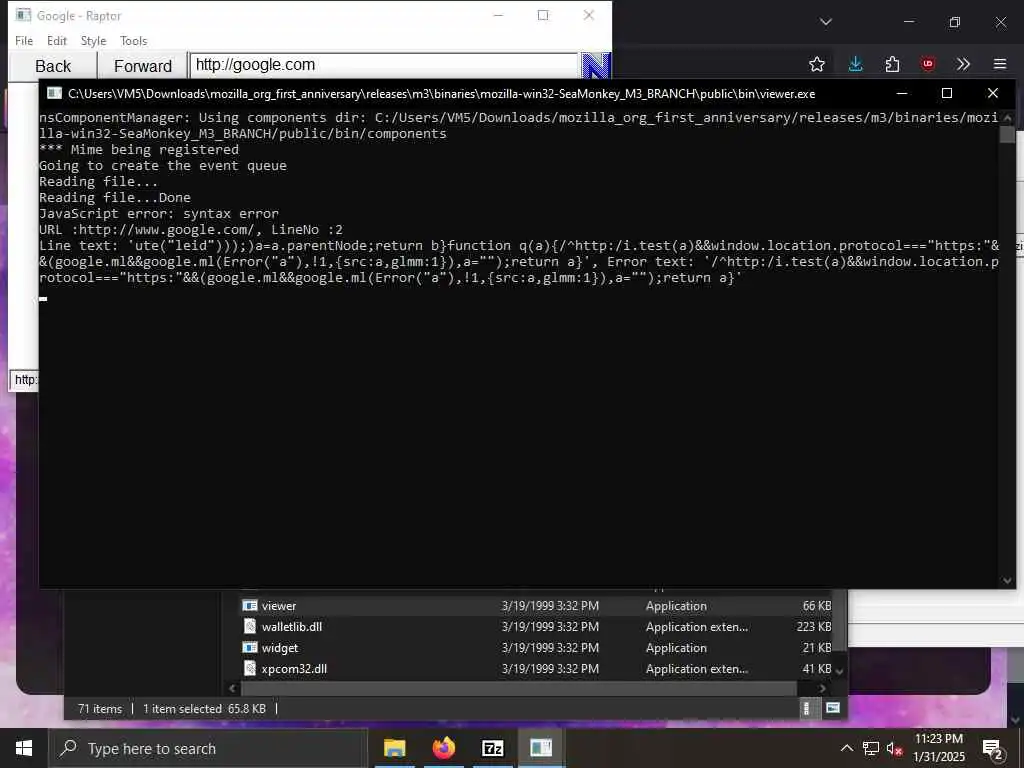Click the viewer.exe console title icon
Image resolution: width=1024 pixels, height=768 pixels.
pos(54,93)
